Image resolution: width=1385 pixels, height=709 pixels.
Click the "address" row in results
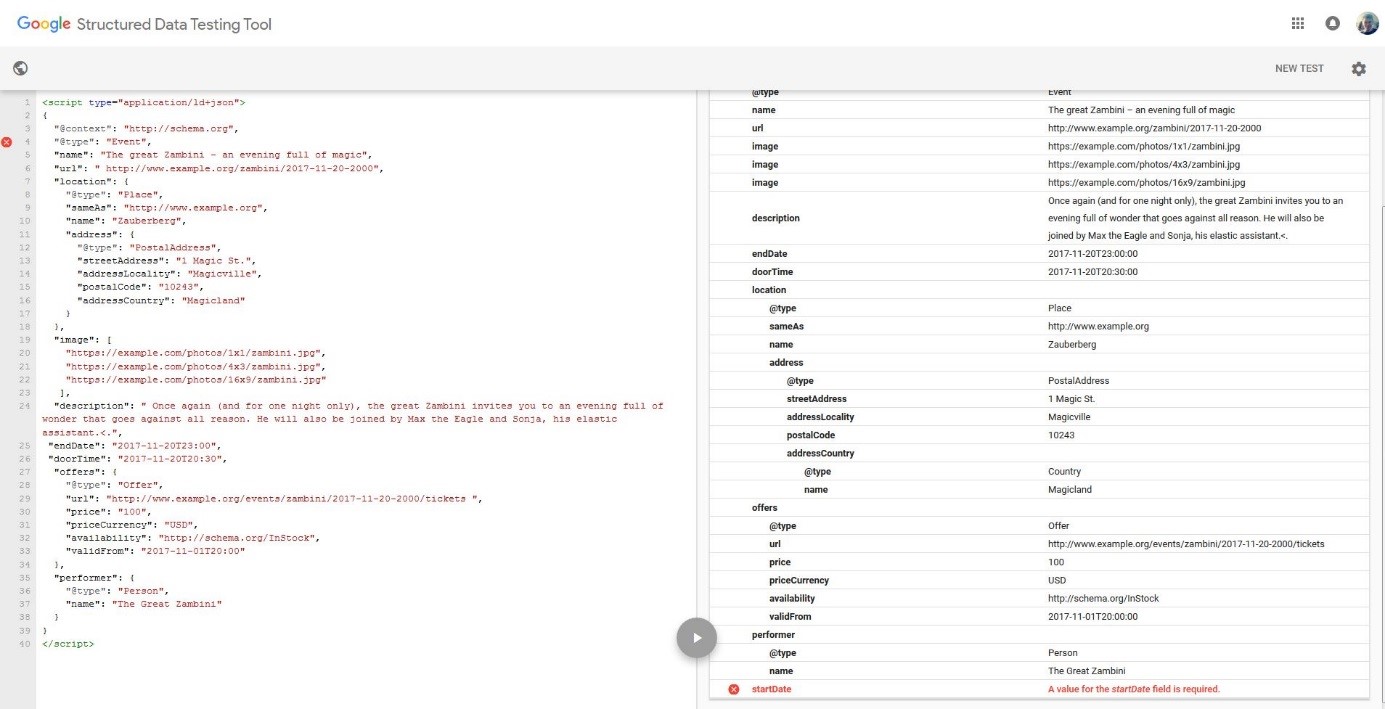[x=1039, y=363]
